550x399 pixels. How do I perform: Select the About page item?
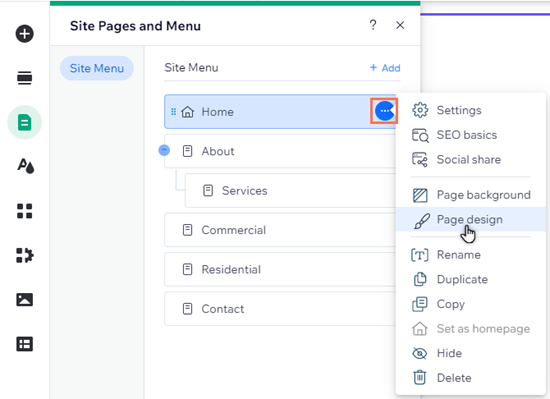pos(280,151)
